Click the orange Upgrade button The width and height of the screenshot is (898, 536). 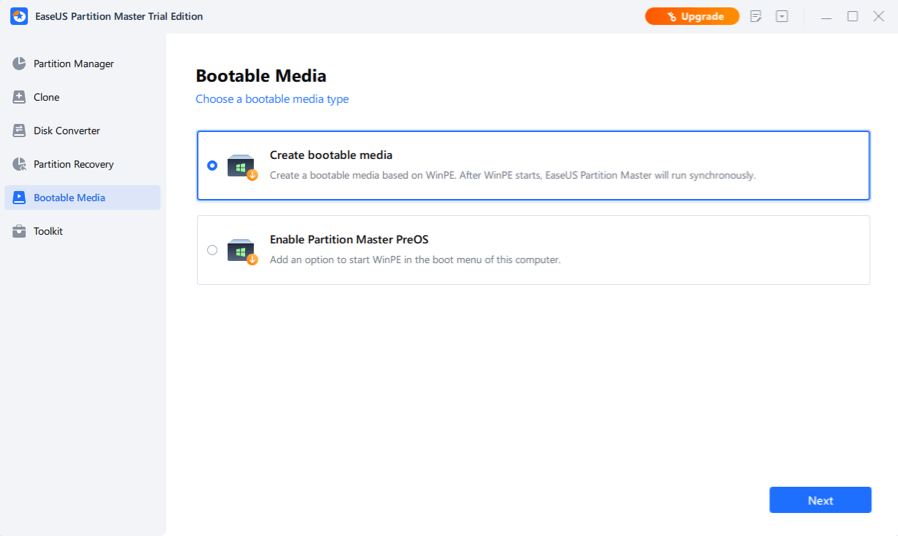tap(692, 17)
